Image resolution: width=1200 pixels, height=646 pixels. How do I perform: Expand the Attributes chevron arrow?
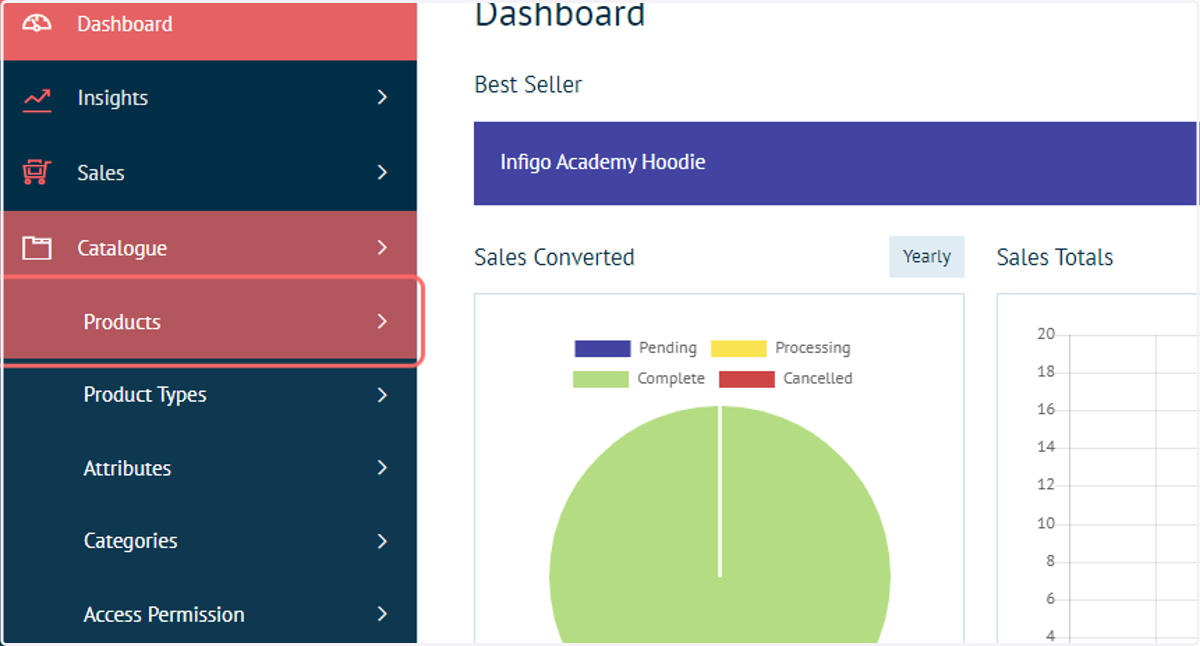[x=382, y=467]
